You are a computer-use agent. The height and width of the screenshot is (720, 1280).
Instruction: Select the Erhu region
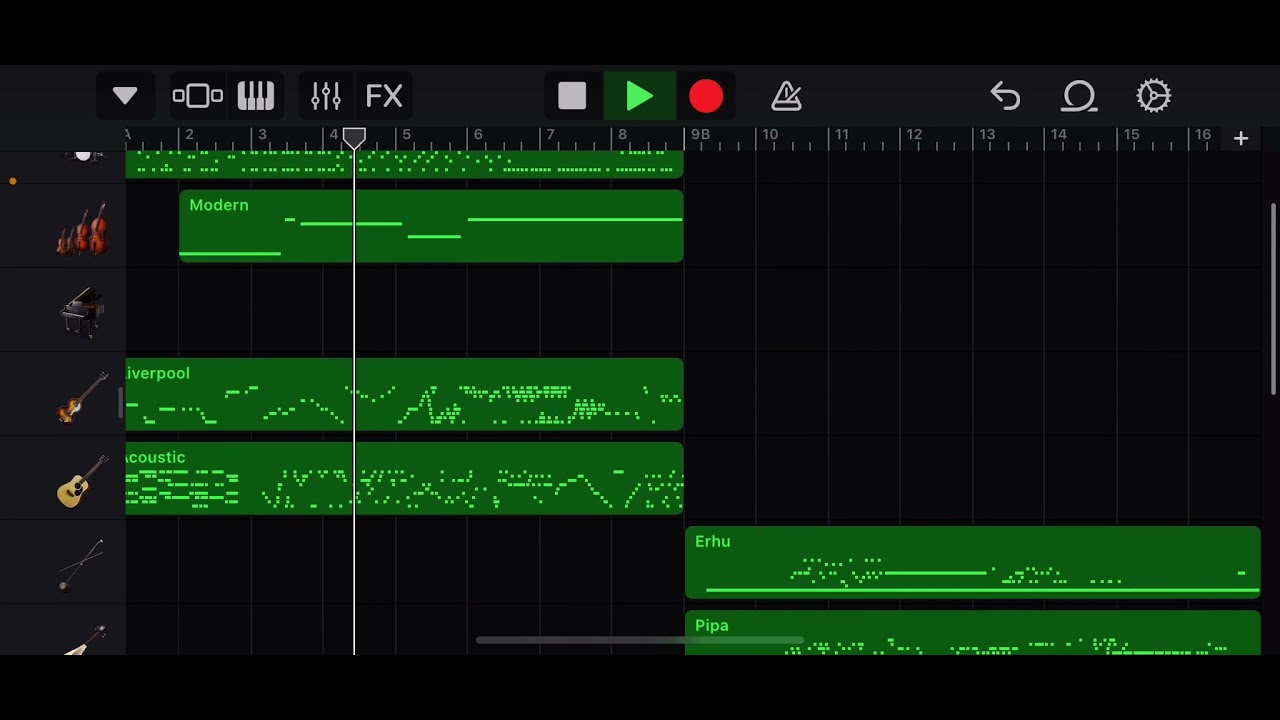tap(973, 562)
